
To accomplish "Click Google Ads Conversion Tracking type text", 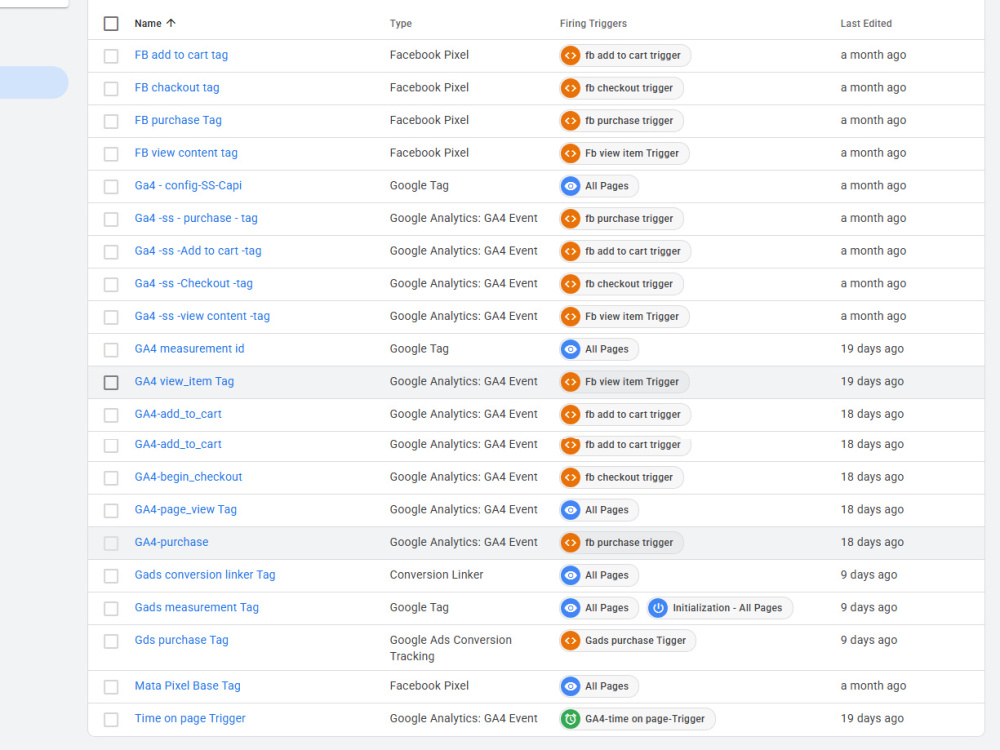I will (x=450, y=648).
